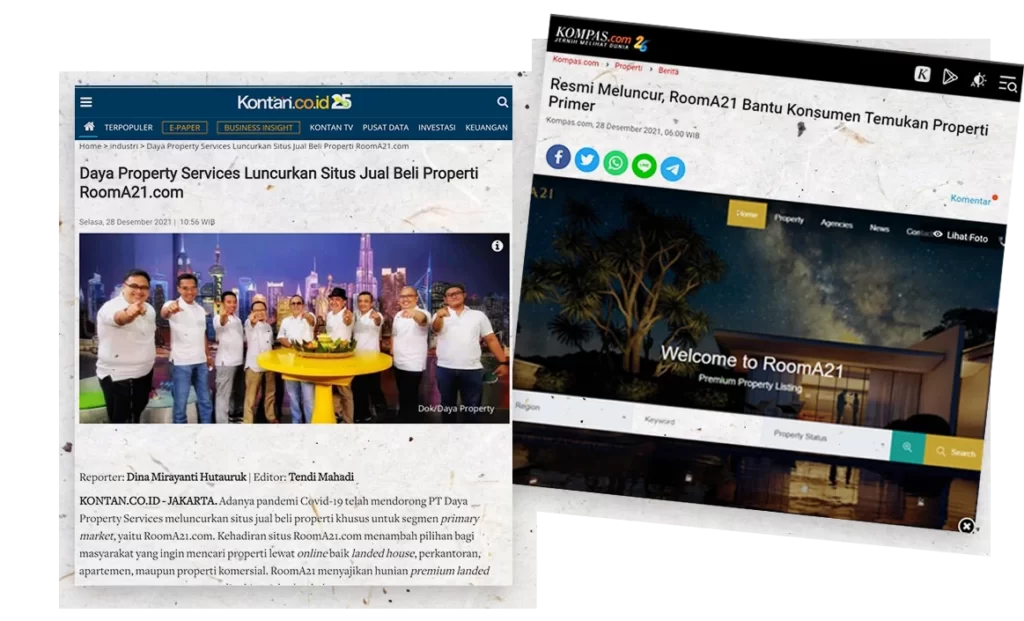Open the Kontan hamburger menu

(86, 102)
